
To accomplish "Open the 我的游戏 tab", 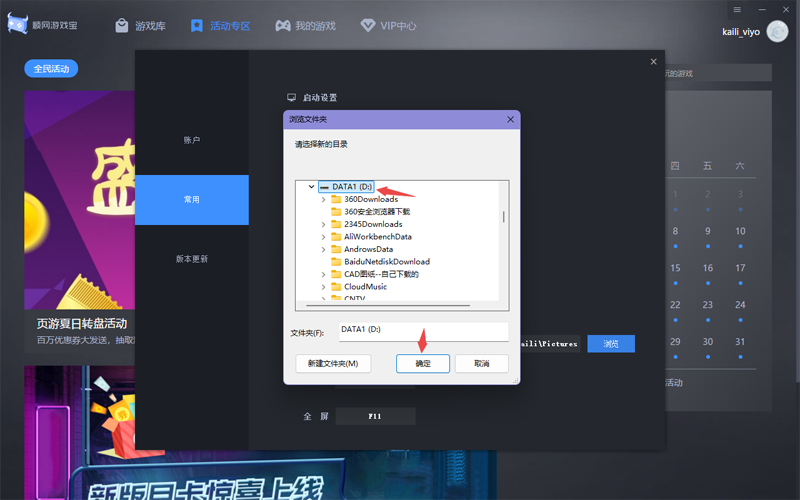I will tap(305, 26).
